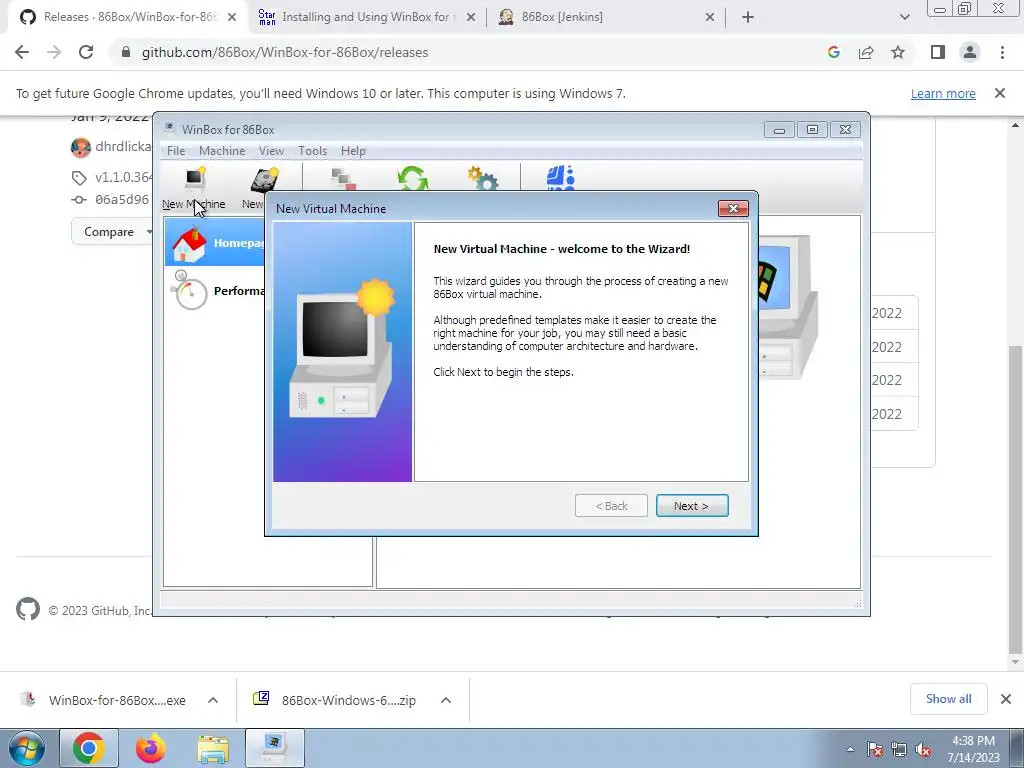1024x768 pixels.
Task: Reload the page with Chrome refresh icon
Action: click(x=86, y=52)
